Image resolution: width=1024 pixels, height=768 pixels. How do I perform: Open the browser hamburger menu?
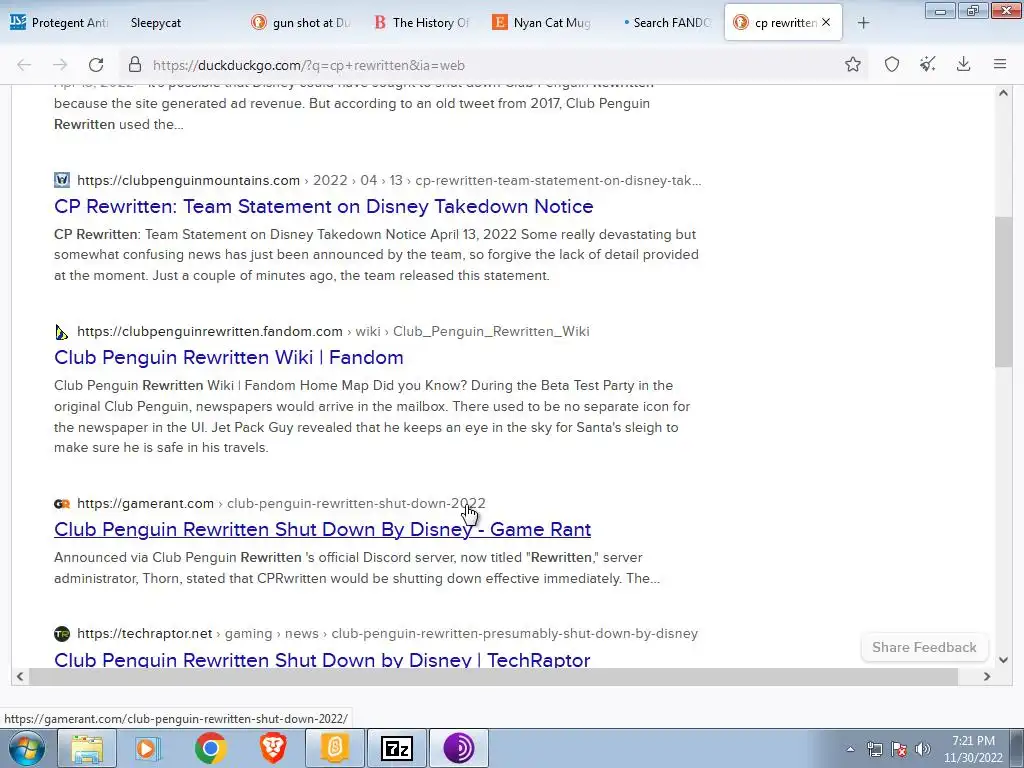(1000, 64)
